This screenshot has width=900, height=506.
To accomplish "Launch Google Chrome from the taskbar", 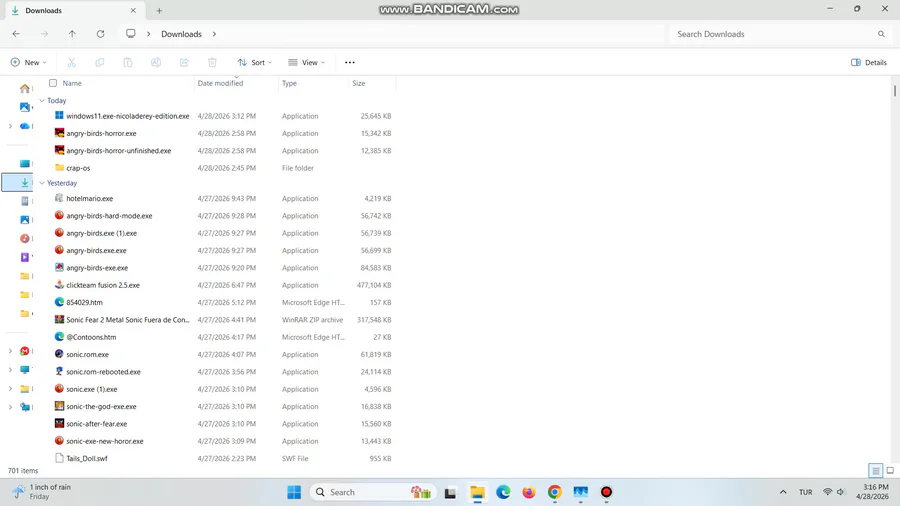I will tap(554, 492).
